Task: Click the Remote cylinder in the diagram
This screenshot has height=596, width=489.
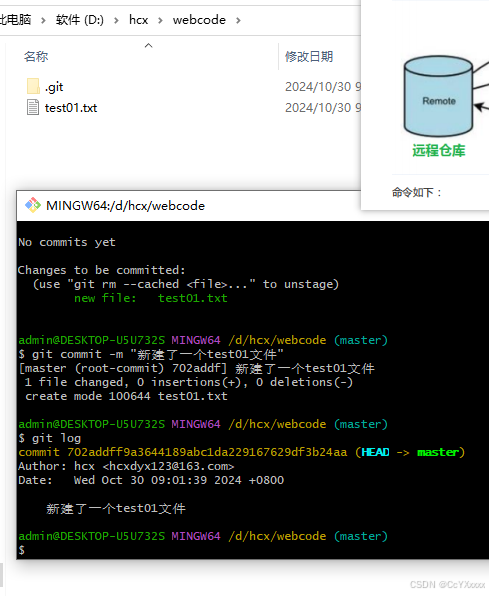Action: coord(438,96)
